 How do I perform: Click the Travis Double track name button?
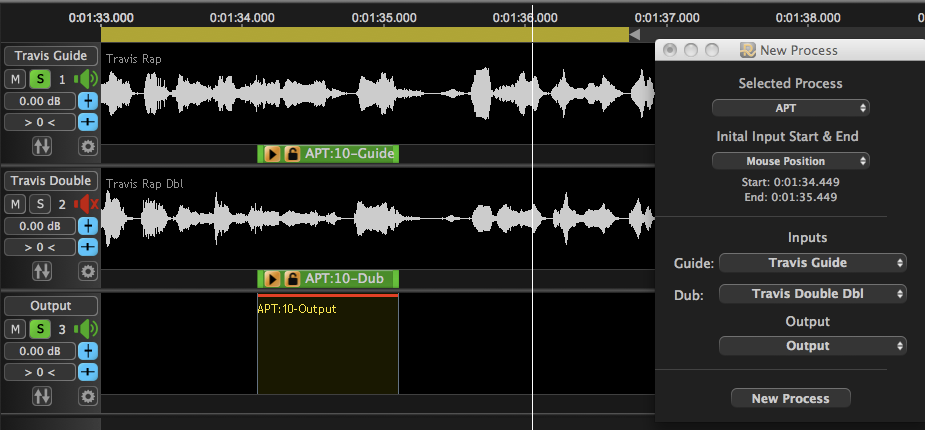coord(50,181)
